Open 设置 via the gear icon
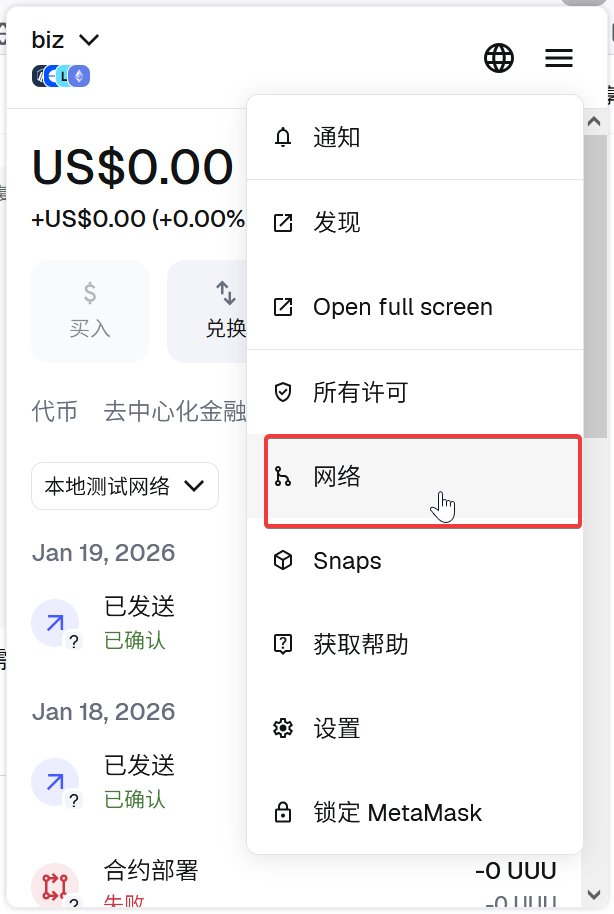 [x=283, y=729]
